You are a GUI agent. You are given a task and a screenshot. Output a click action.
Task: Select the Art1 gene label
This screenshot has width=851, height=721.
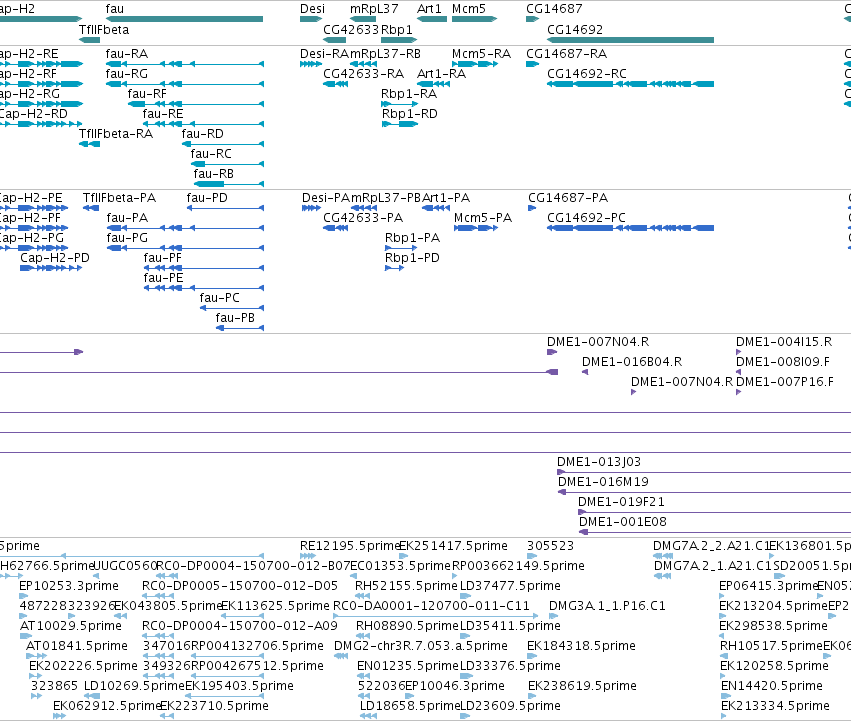coord(429,9)
